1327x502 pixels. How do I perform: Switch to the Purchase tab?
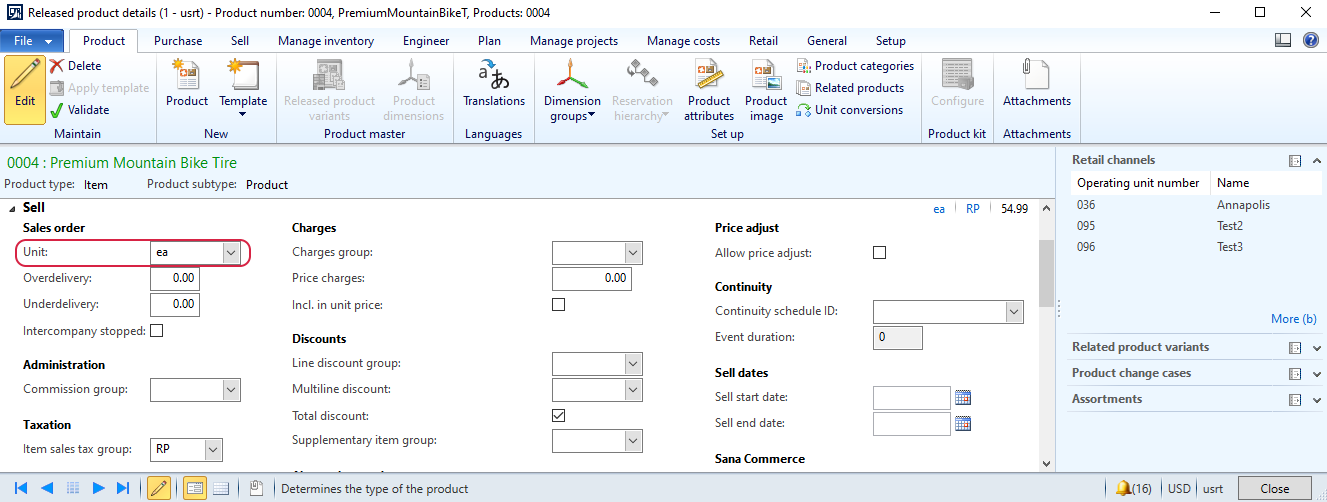(178, 41)
